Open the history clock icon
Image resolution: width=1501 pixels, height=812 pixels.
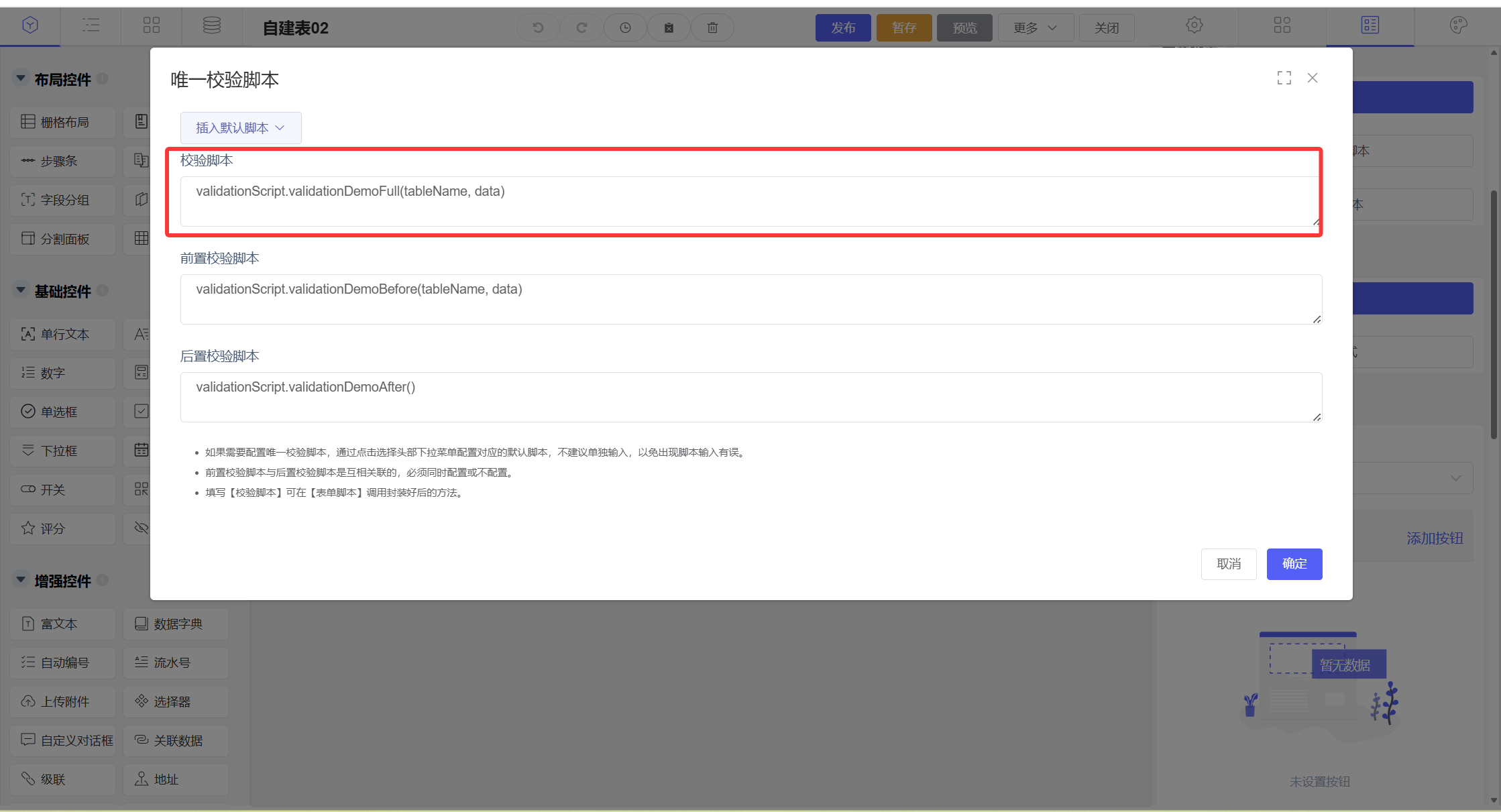[625, 27]
